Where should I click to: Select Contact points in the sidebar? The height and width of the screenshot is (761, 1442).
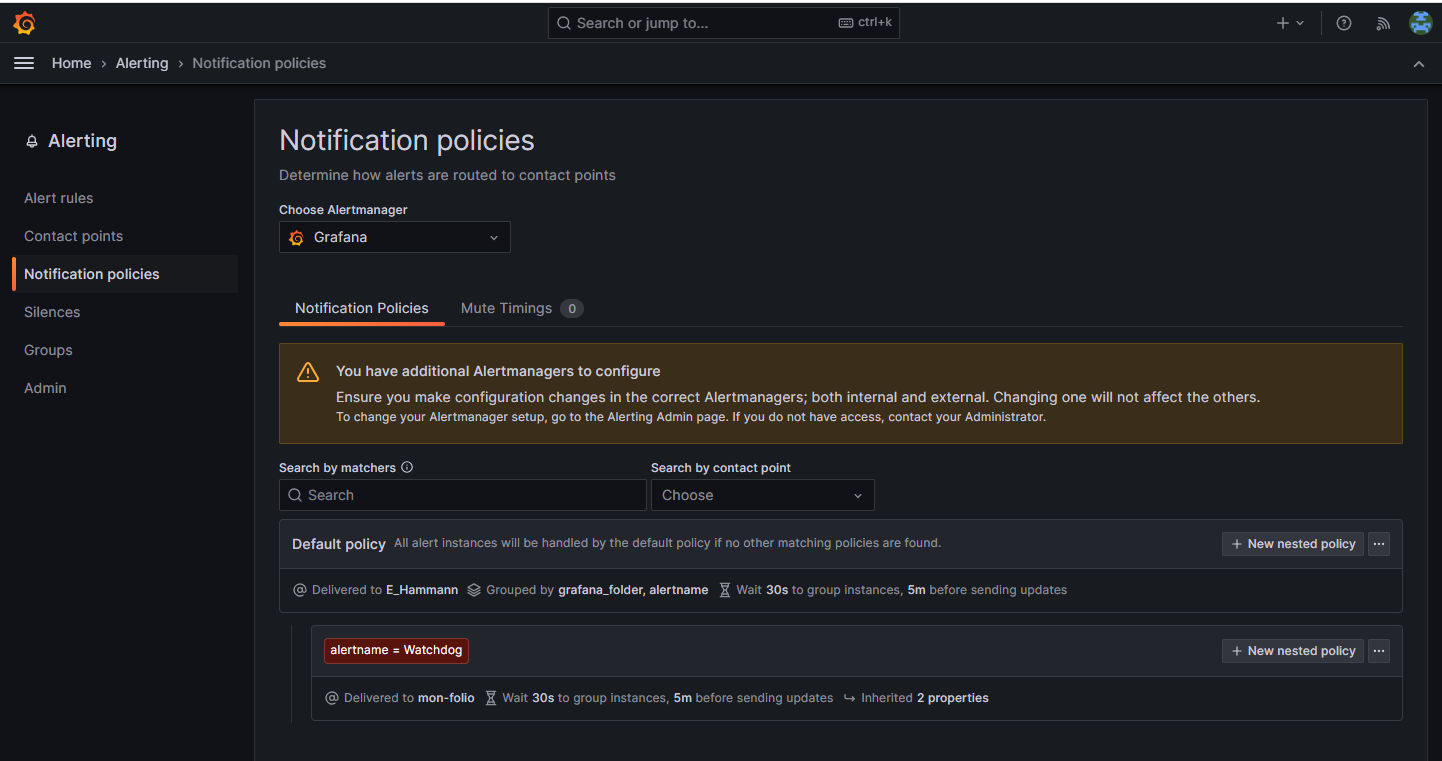click(73, 236)
